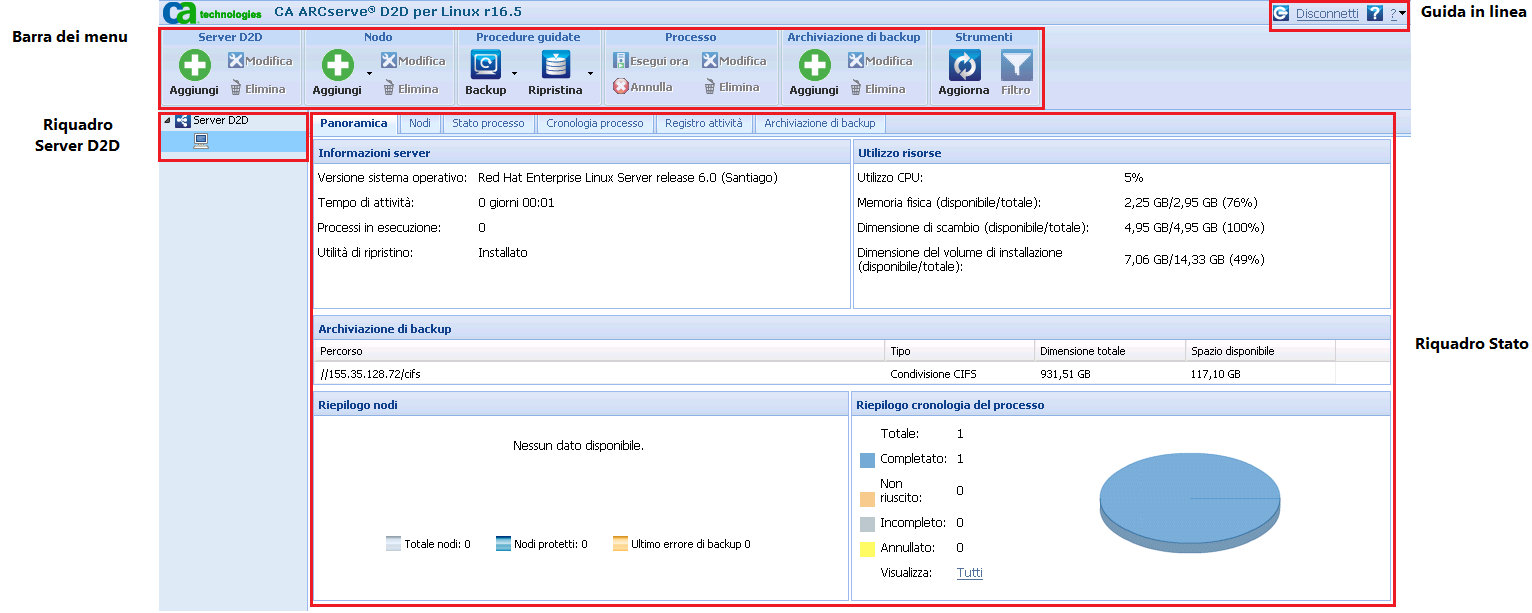Add backup storage with green Aggiungi icon
This screenshot has width=1532, height=613.
pos(814,66)
